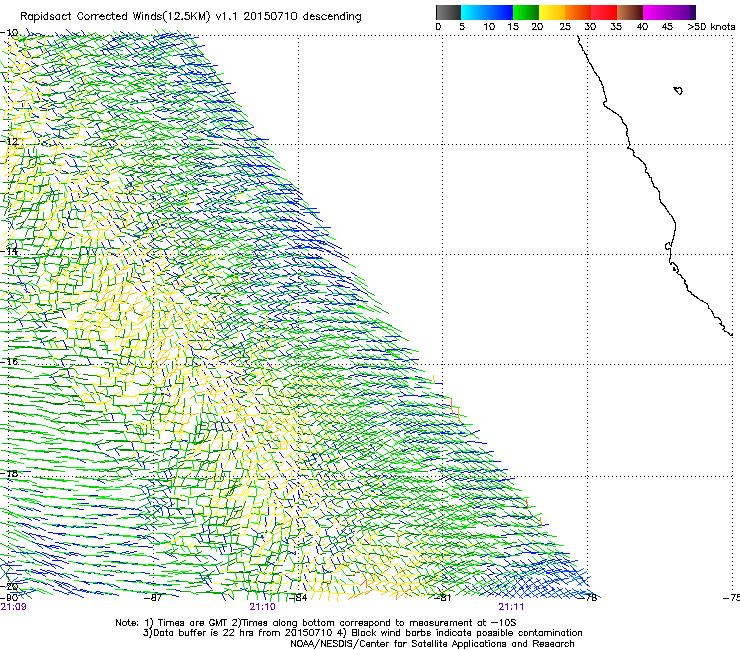Click the "Times are GMT" note line
Viewport: 740px width, 650px height.
[316, 623]
